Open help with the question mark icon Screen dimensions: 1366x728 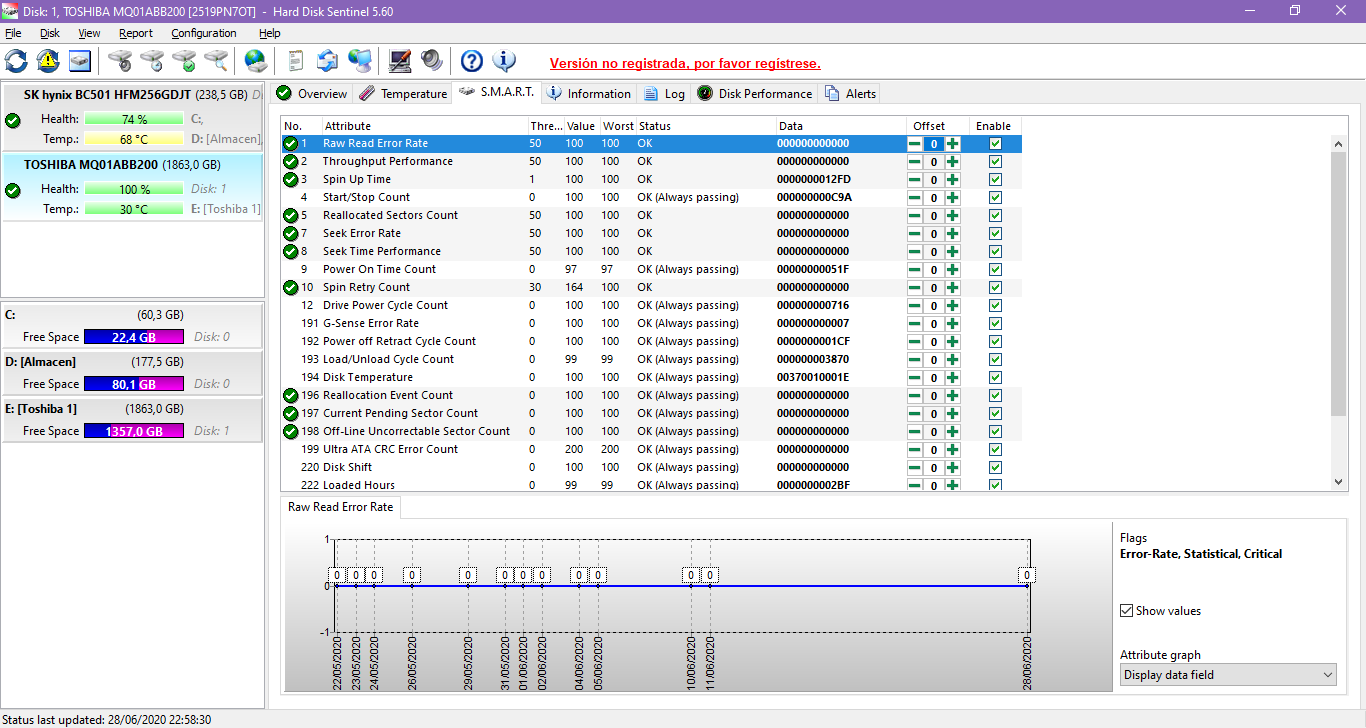coord(472,61)
